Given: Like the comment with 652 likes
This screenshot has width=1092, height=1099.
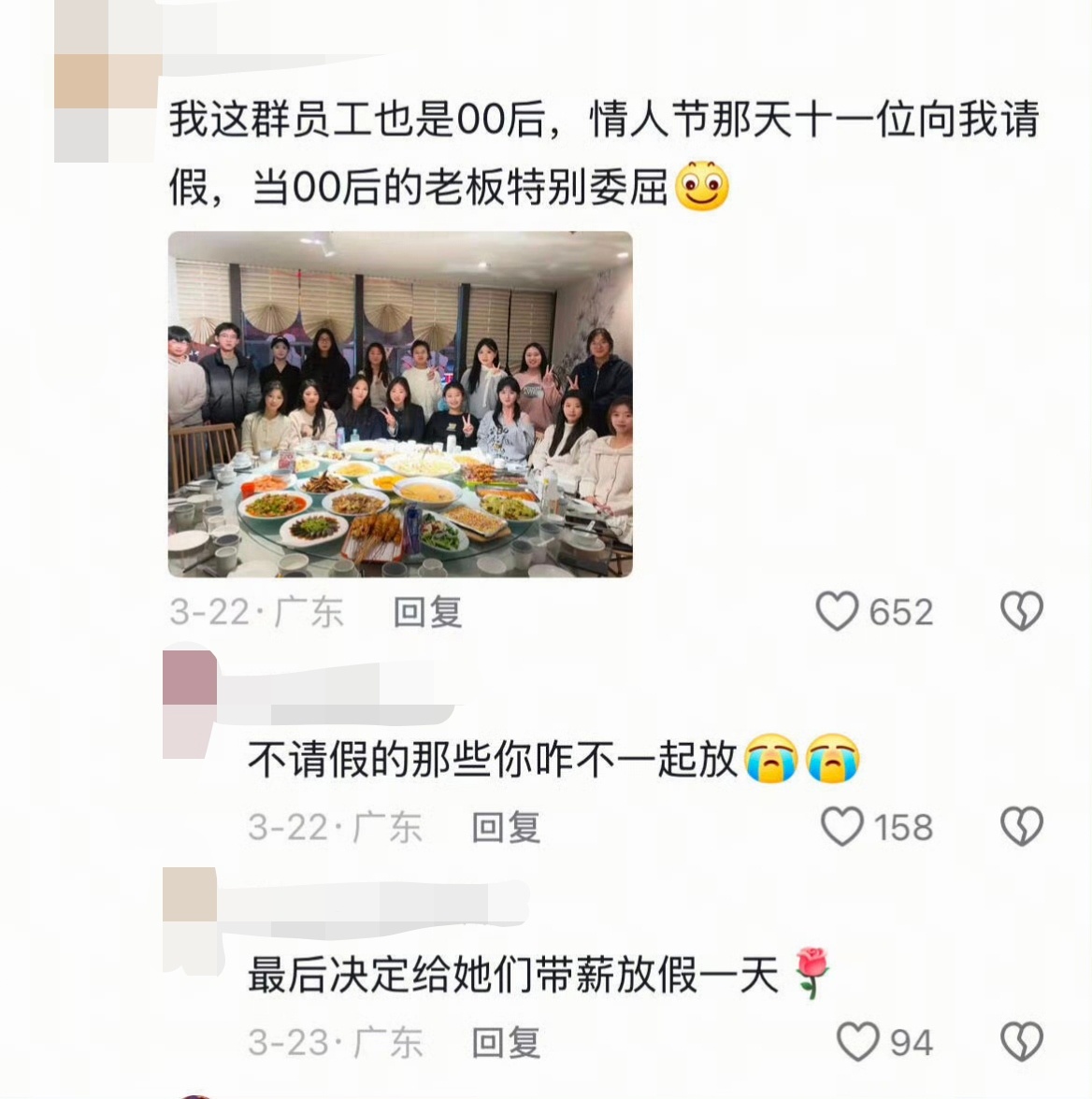Looking at the screenshot, I should coord(837,611).
